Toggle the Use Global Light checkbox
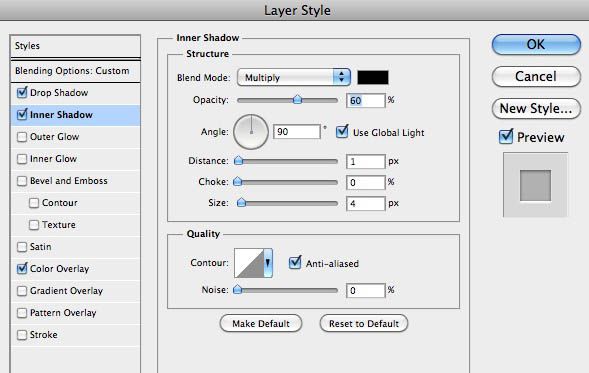The height and width of the screenshot is (373, 589). click(342, 132)
